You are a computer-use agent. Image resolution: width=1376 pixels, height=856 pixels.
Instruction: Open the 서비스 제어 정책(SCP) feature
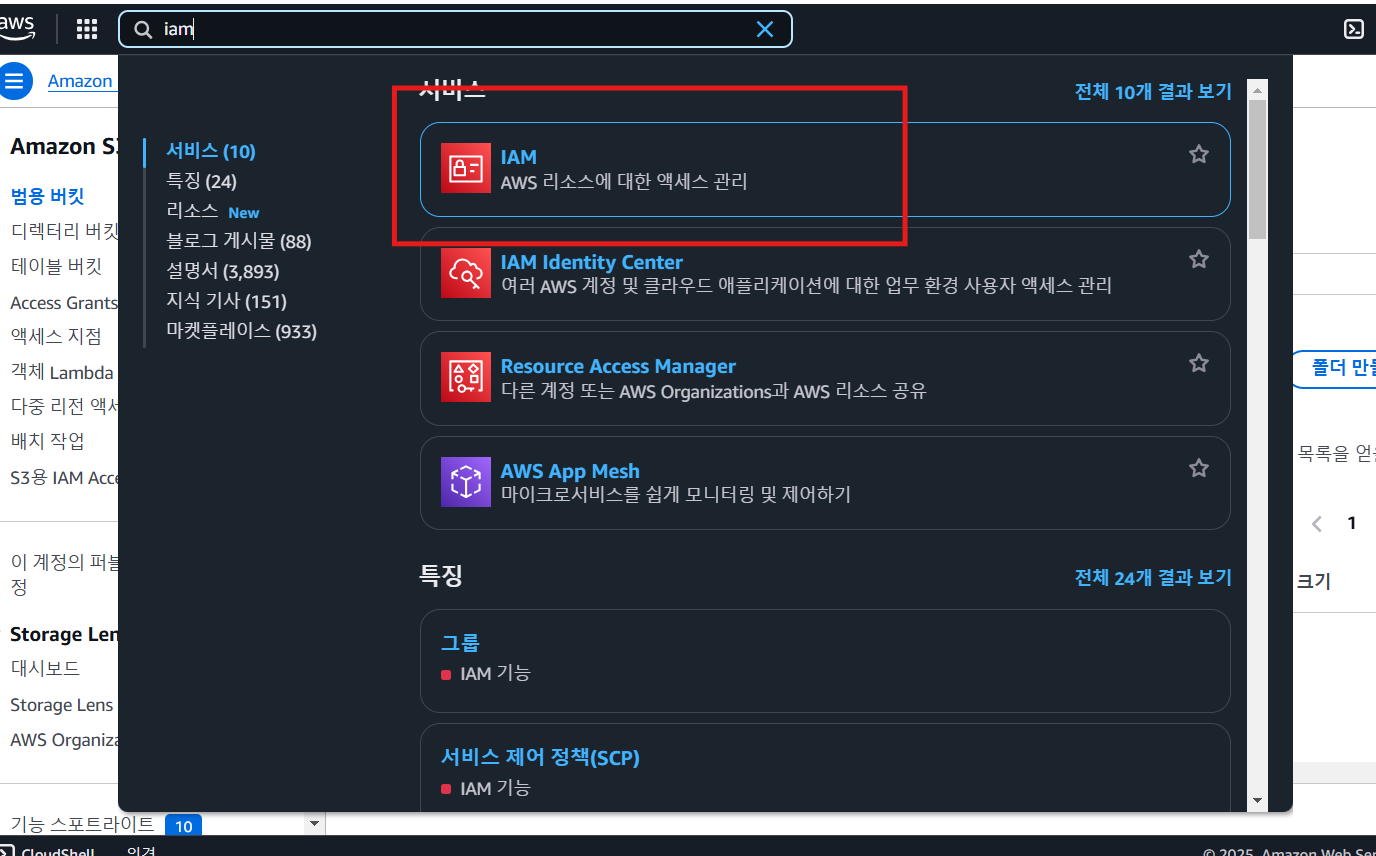(540, 758)
